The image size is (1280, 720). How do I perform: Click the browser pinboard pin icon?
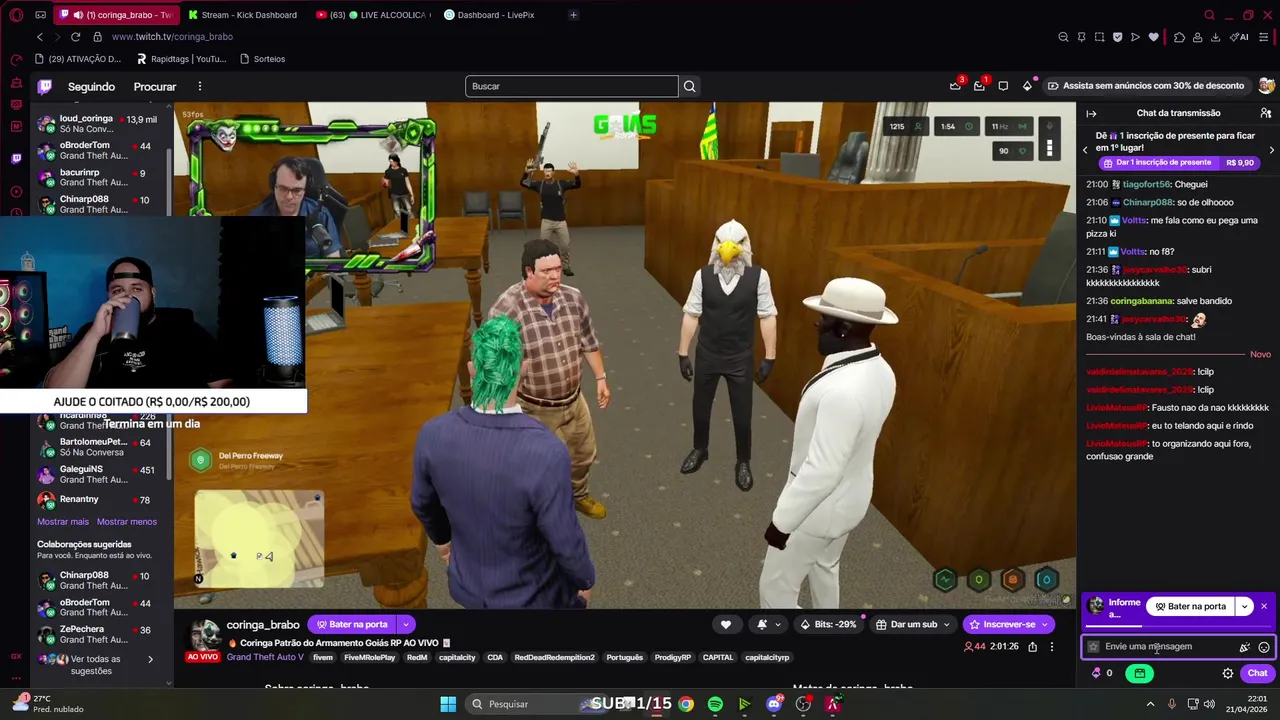coord(1081,37)
